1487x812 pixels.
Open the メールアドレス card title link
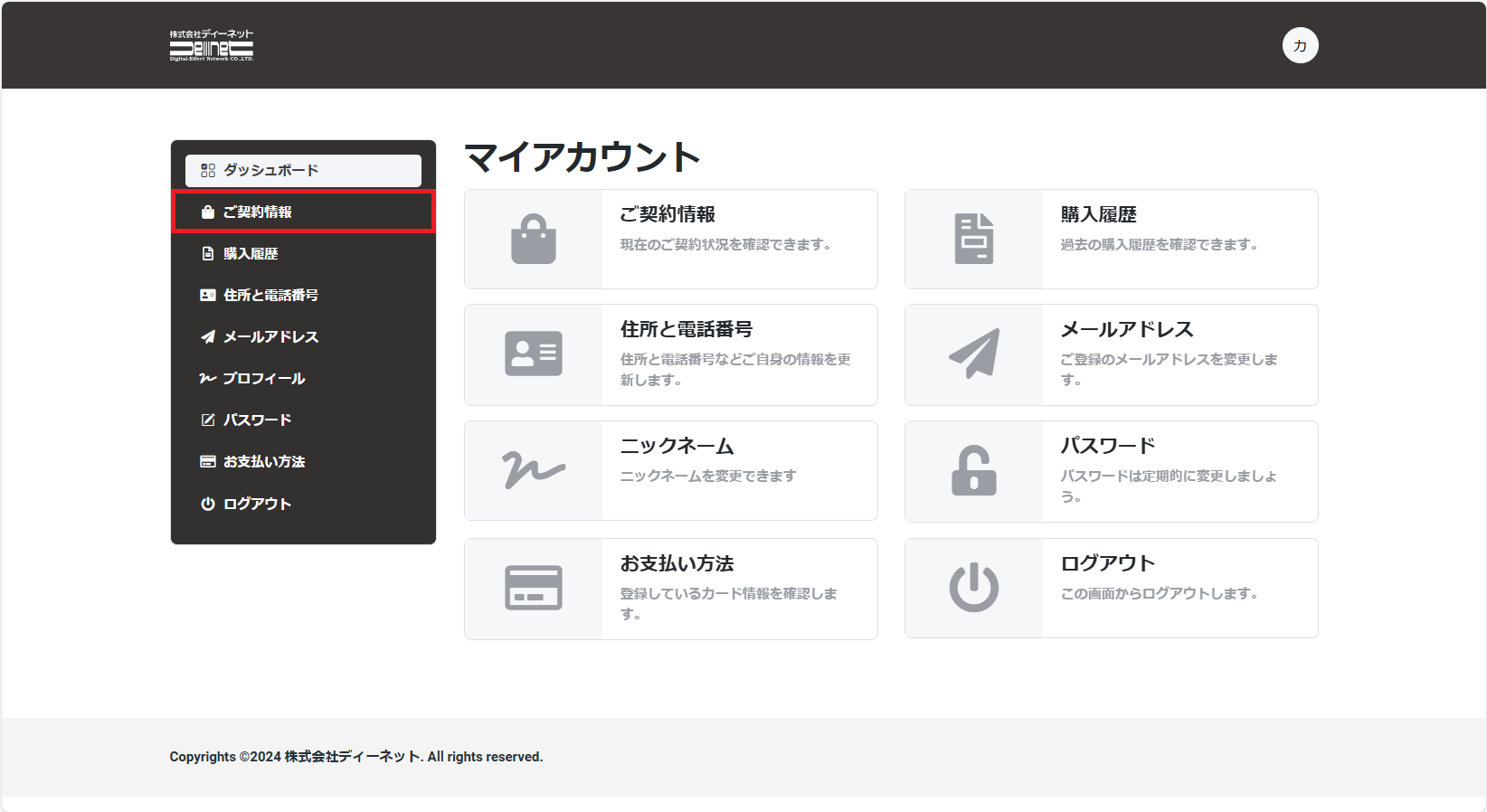pos(1127,329)
